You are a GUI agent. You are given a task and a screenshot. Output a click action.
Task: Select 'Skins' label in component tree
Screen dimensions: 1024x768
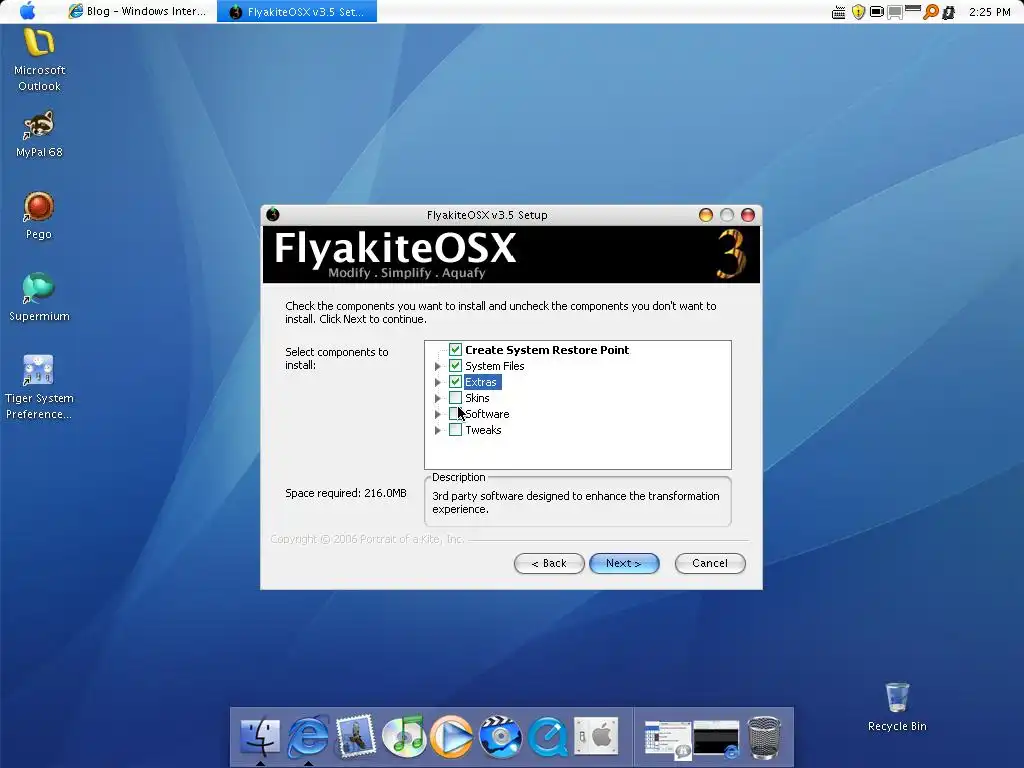(477, 398)
